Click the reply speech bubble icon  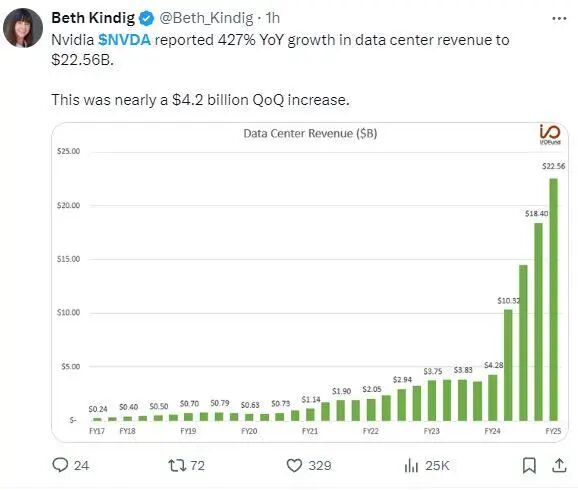[60, 465]
